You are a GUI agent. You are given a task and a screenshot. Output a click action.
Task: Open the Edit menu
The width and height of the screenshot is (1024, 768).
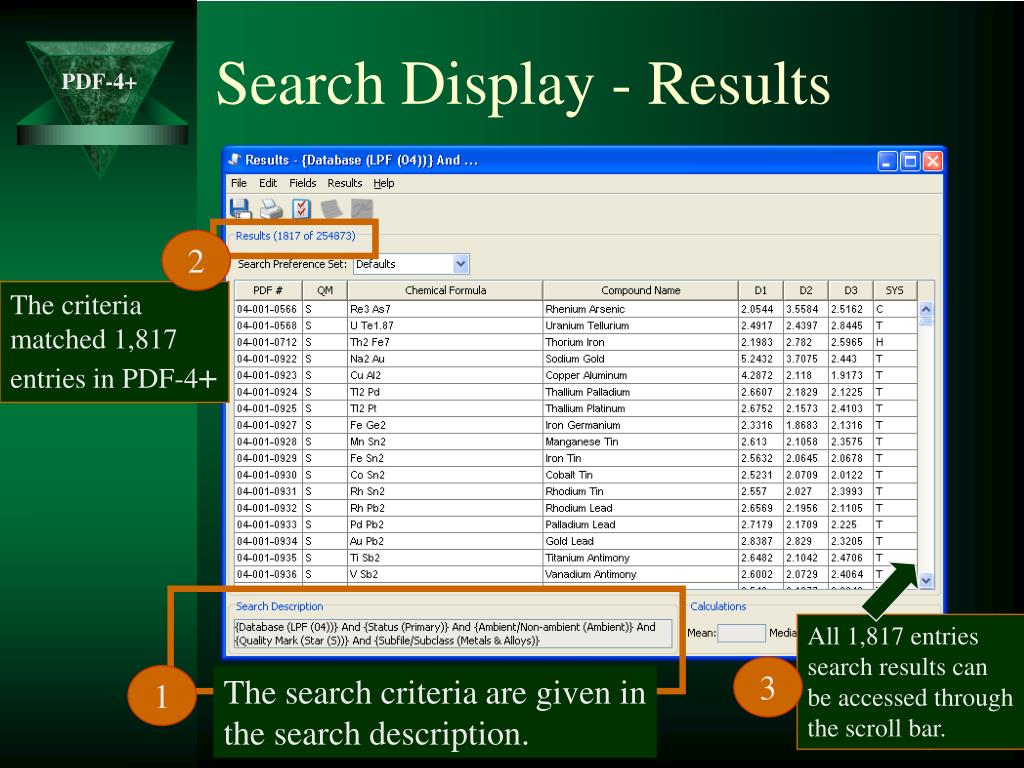(x=268, y=184)
